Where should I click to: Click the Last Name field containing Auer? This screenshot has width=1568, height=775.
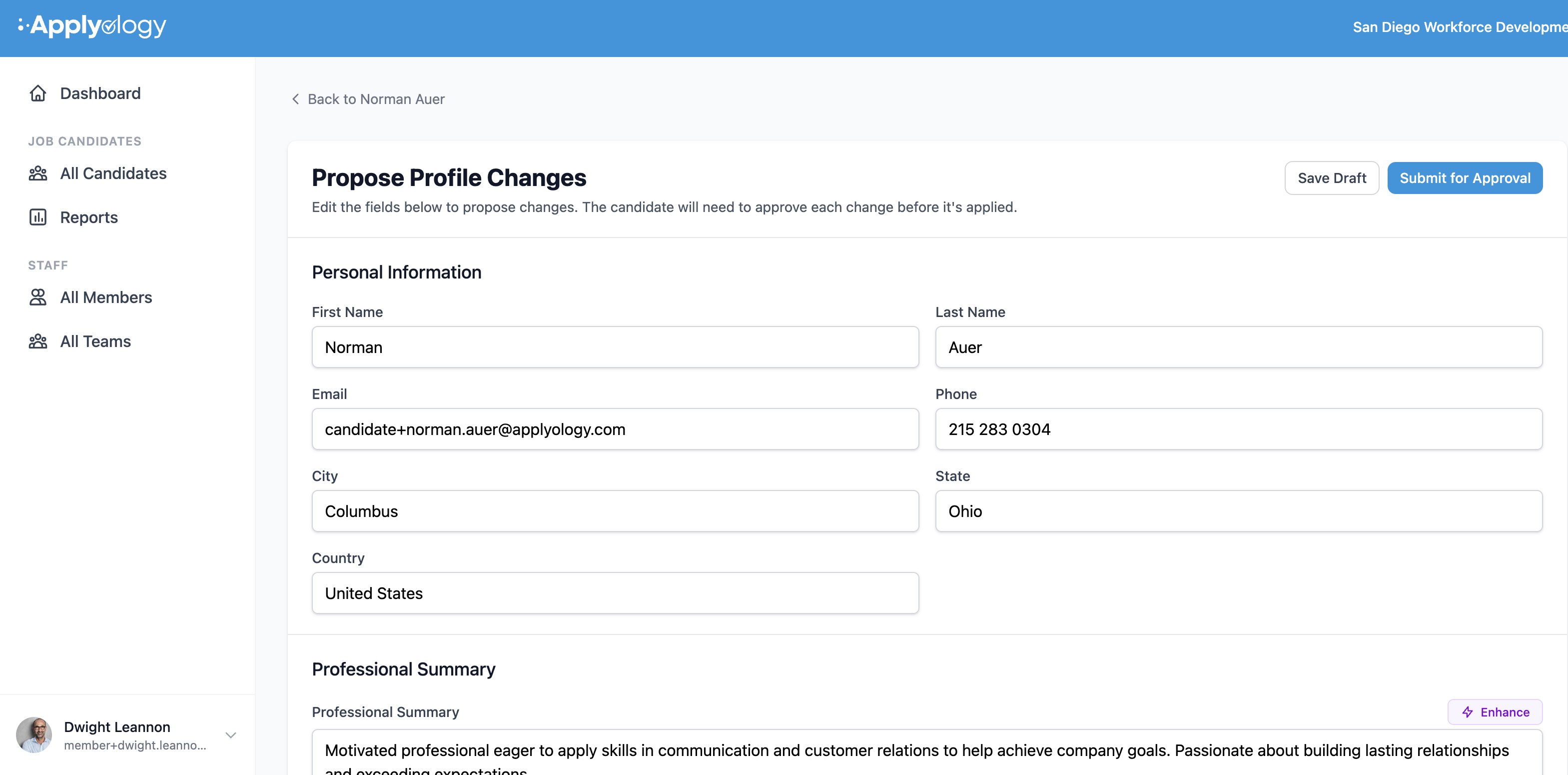point(1239,347)
